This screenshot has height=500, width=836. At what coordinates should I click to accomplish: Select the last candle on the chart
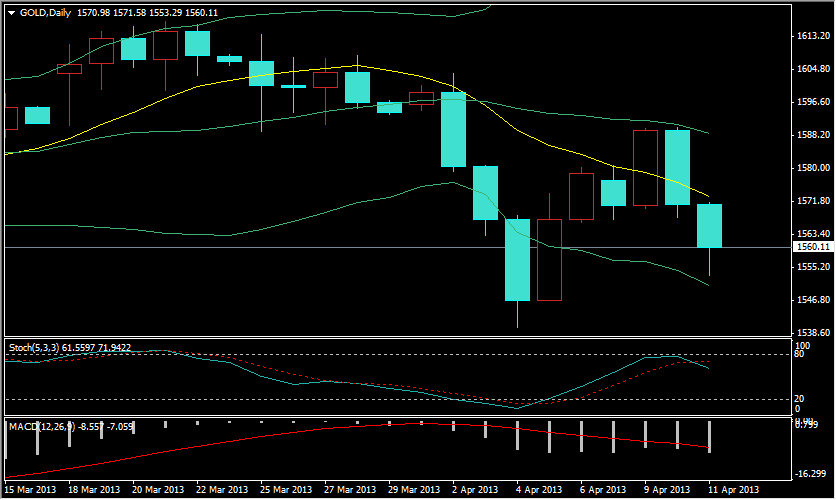point(709,225)
